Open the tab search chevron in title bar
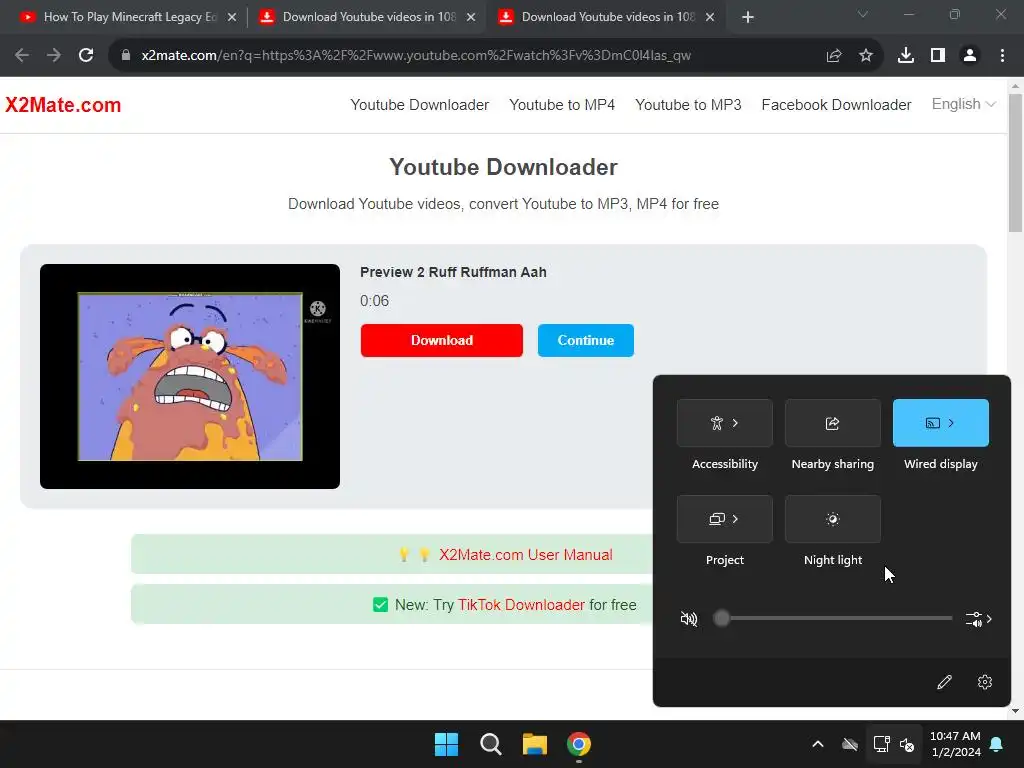1024x768 pixels. point(863,14)
